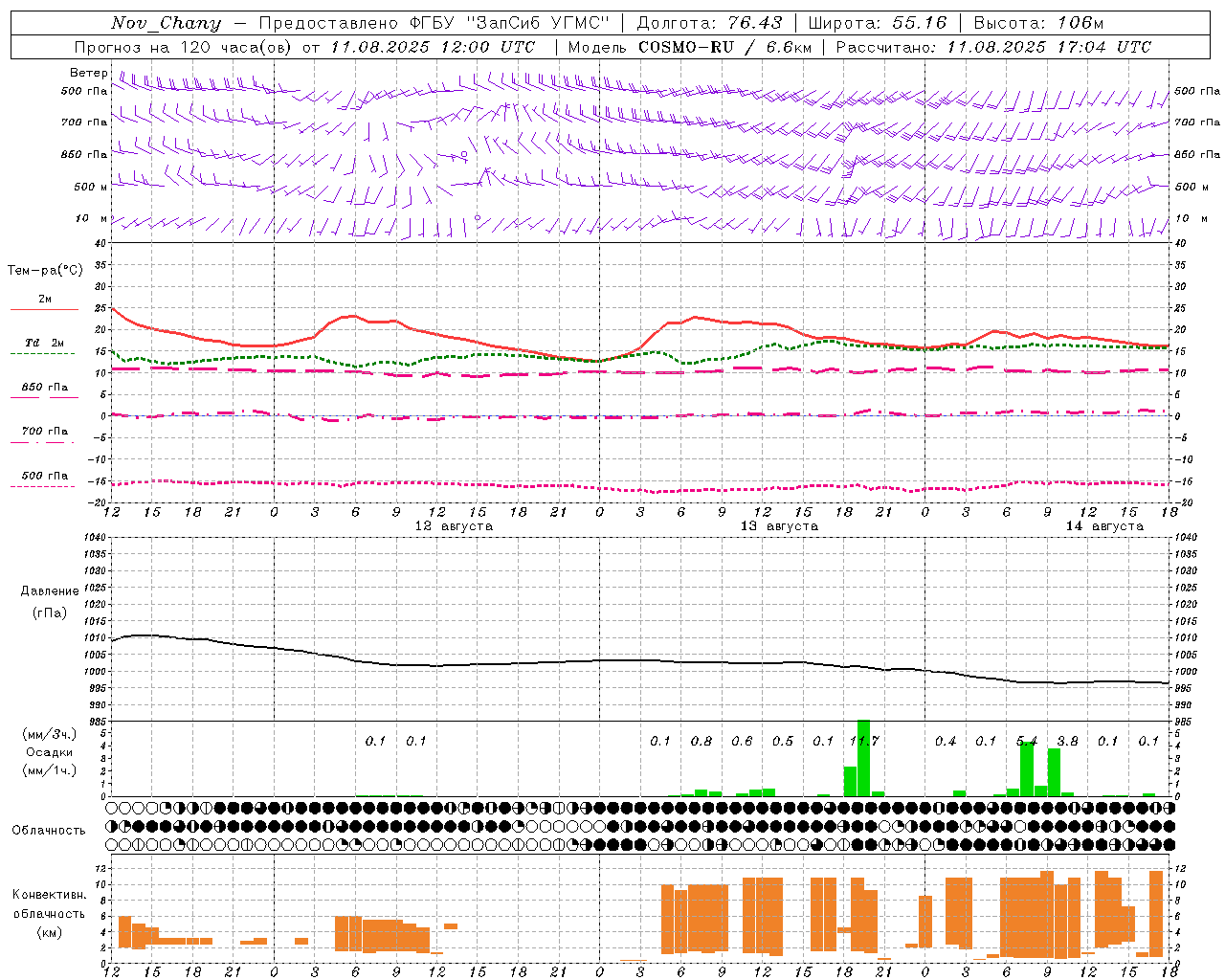
Task: Click the Рассчитано: 11.08.2025 17:04 UTC timestamp
Action: coord(993,47)
